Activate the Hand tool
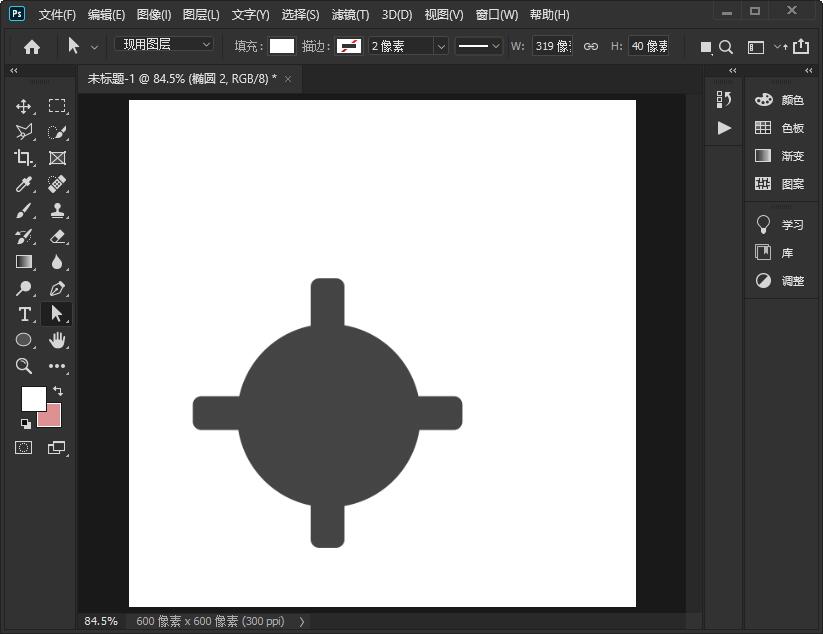This screenshot has height=634, width=823. 57,340
